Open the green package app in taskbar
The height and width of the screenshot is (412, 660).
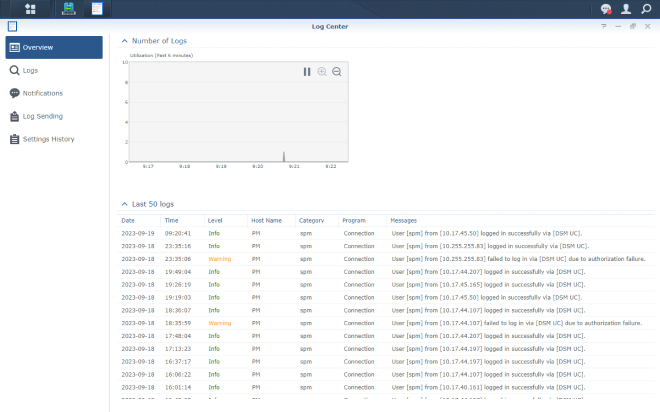click(x=68, y=9)
